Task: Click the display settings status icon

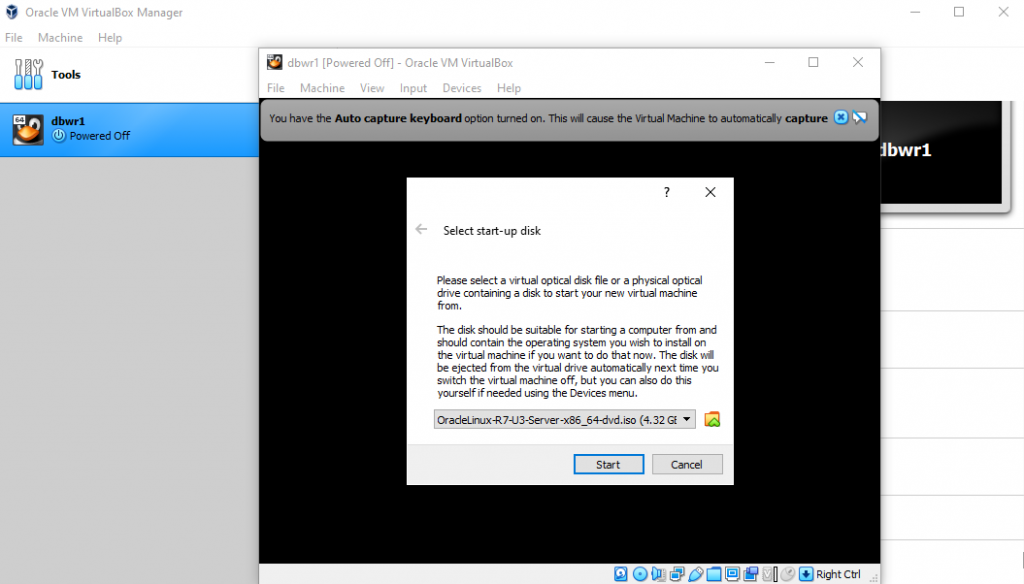Action: point(732,574)
